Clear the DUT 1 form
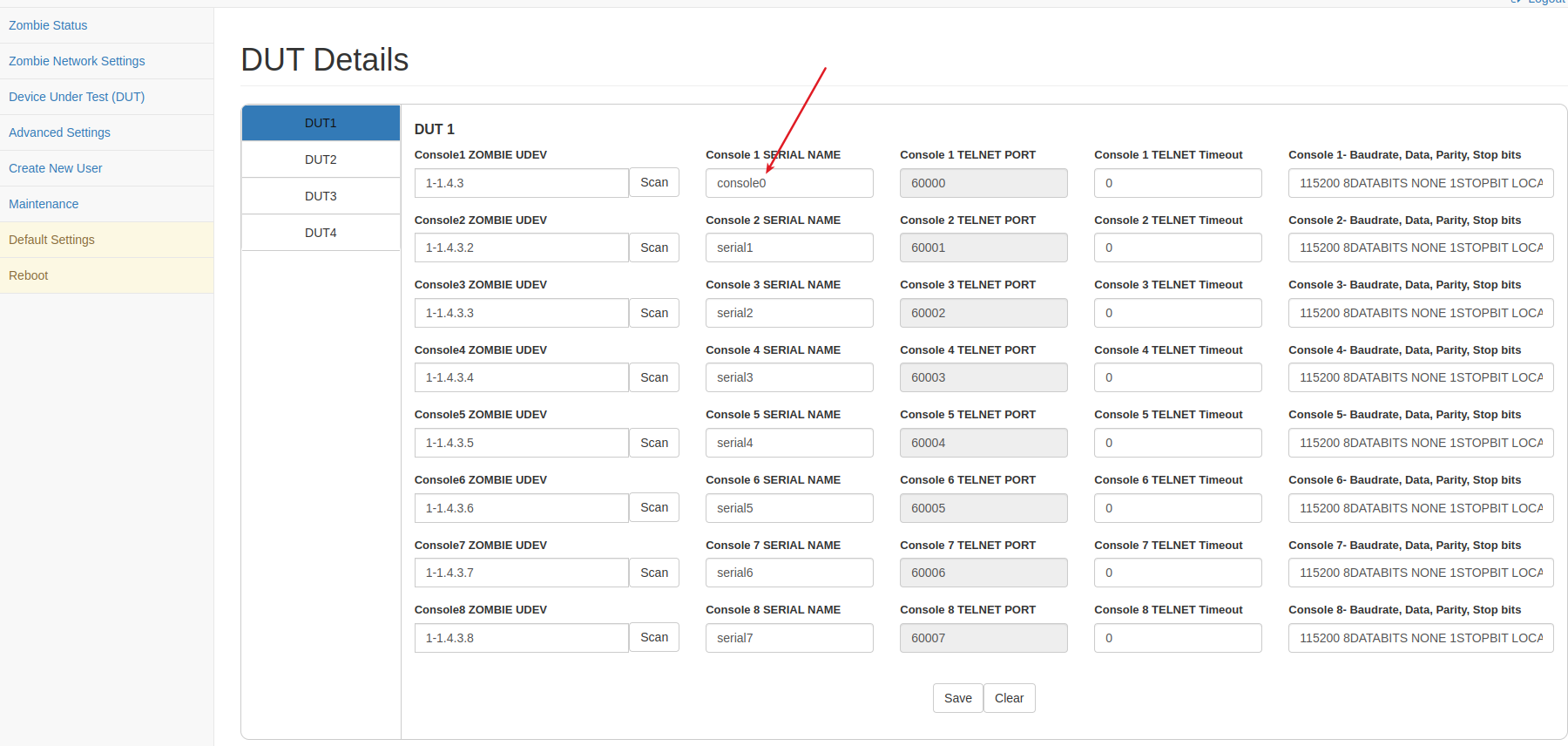 [x=1009, y=698]
